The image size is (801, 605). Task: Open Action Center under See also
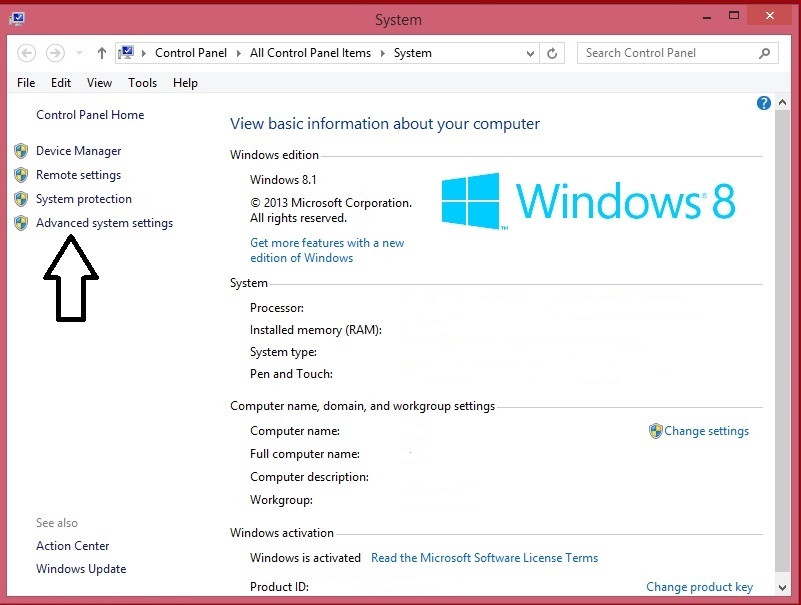pyautogui.click(x=73, y=546)
